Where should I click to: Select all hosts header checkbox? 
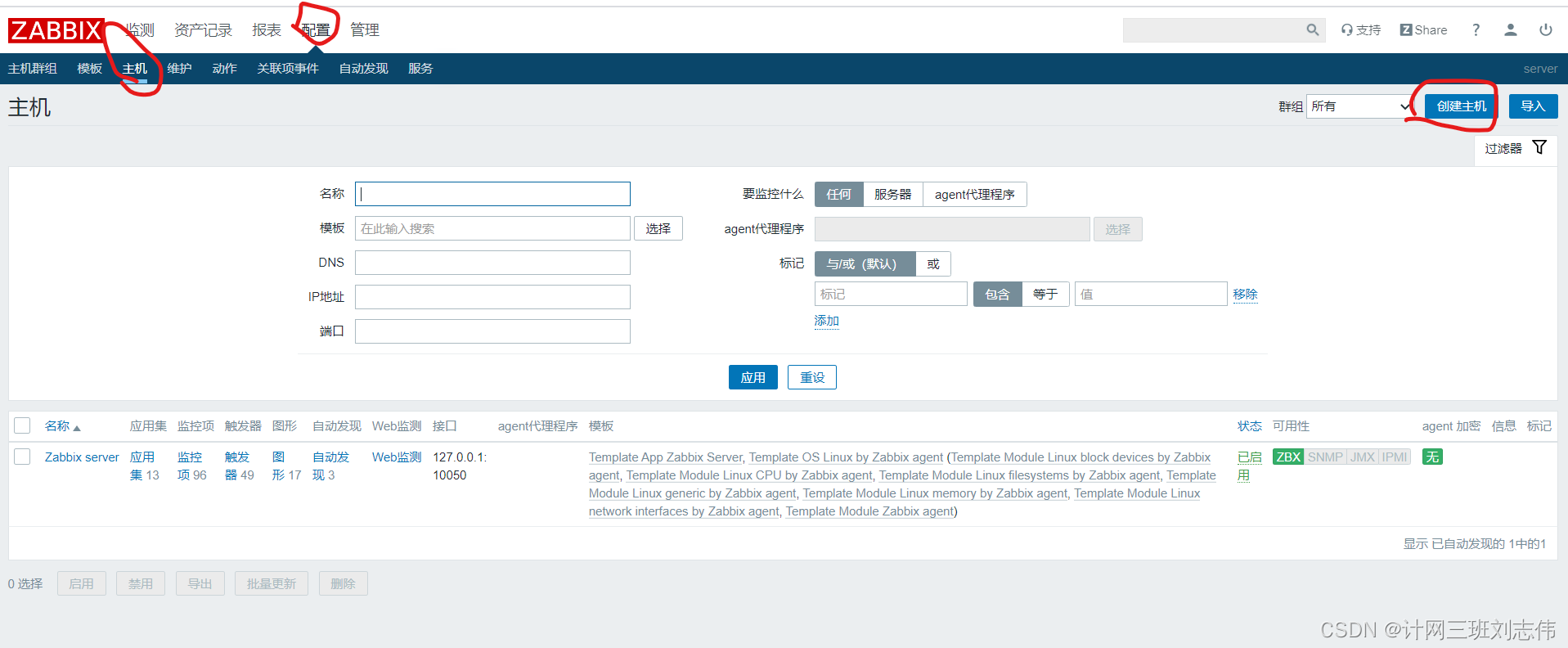[22, 425]
